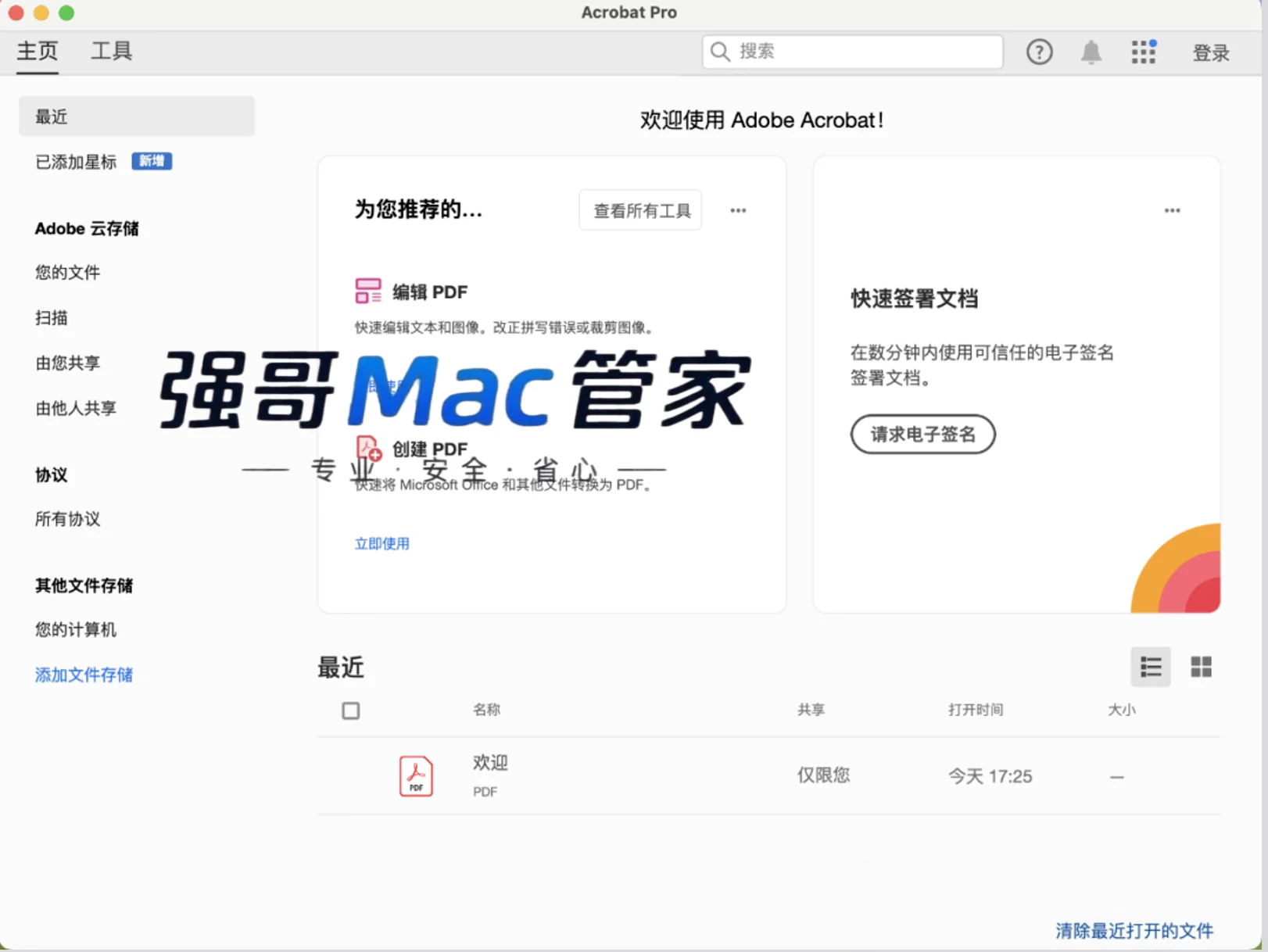Image resolution: width=1268 pixels, height=952 pixels.
Task: Open 所有协议 in the sidebar
Action: 68,520
